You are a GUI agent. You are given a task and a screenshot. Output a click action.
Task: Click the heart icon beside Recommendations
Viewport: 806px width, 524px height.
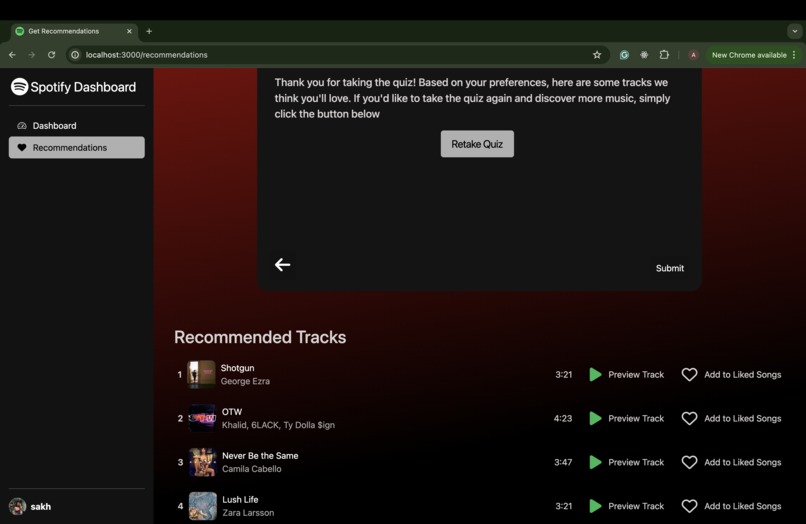22,148
